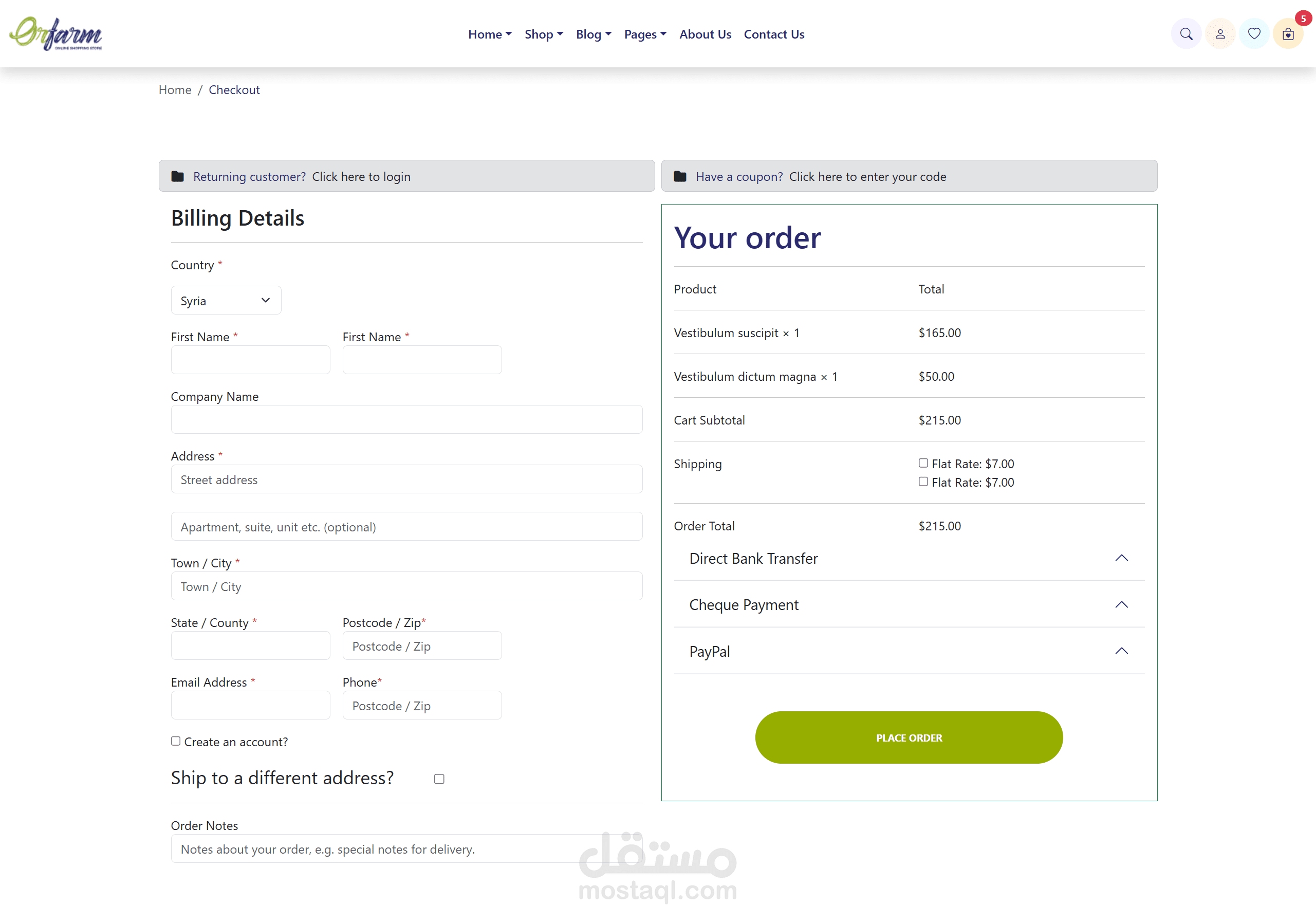Click the Street address input field
The image size is (1316, 923).
click(x=406, y=479)
